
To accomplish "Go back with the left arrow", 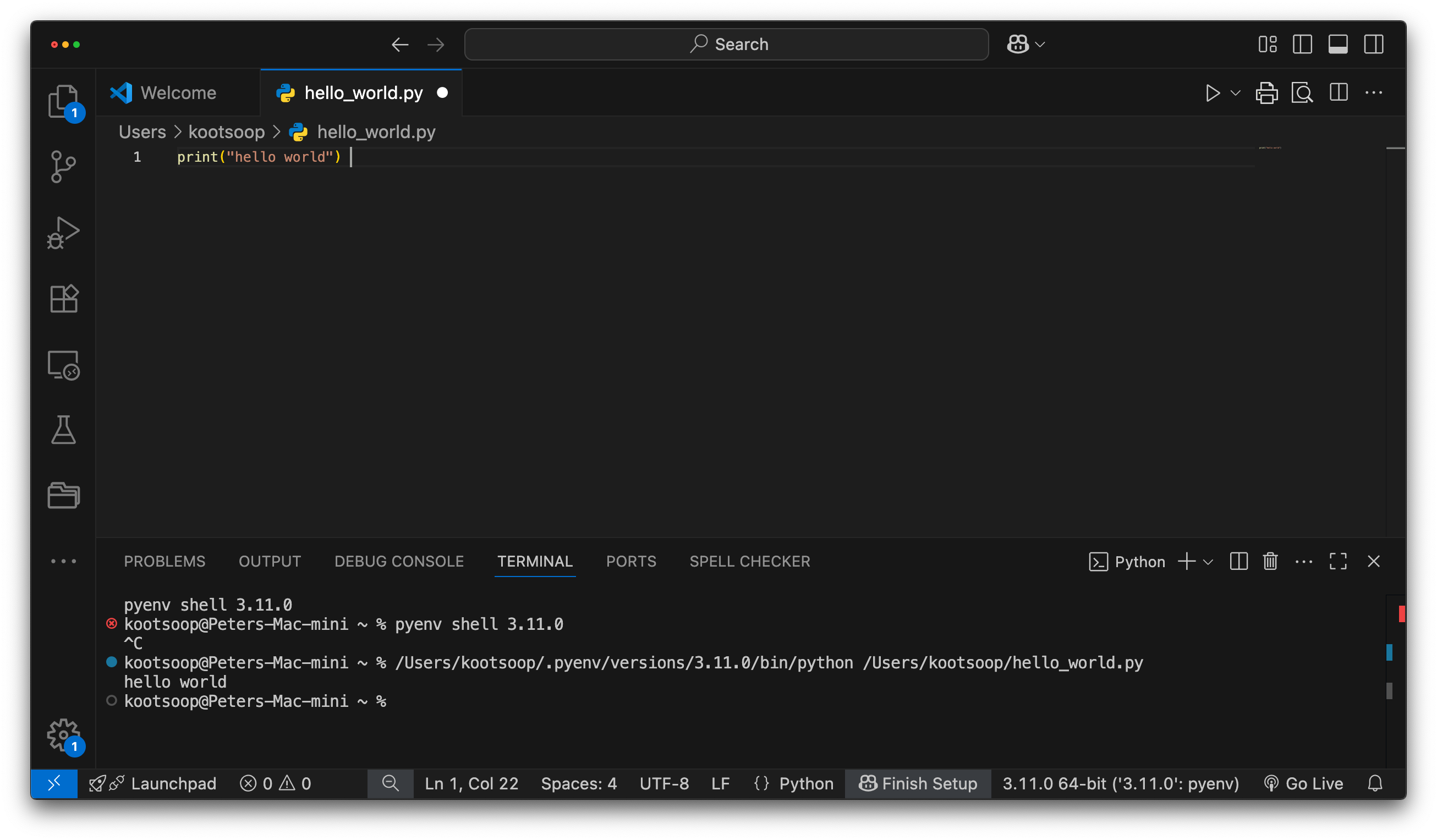I will point(401,45).
